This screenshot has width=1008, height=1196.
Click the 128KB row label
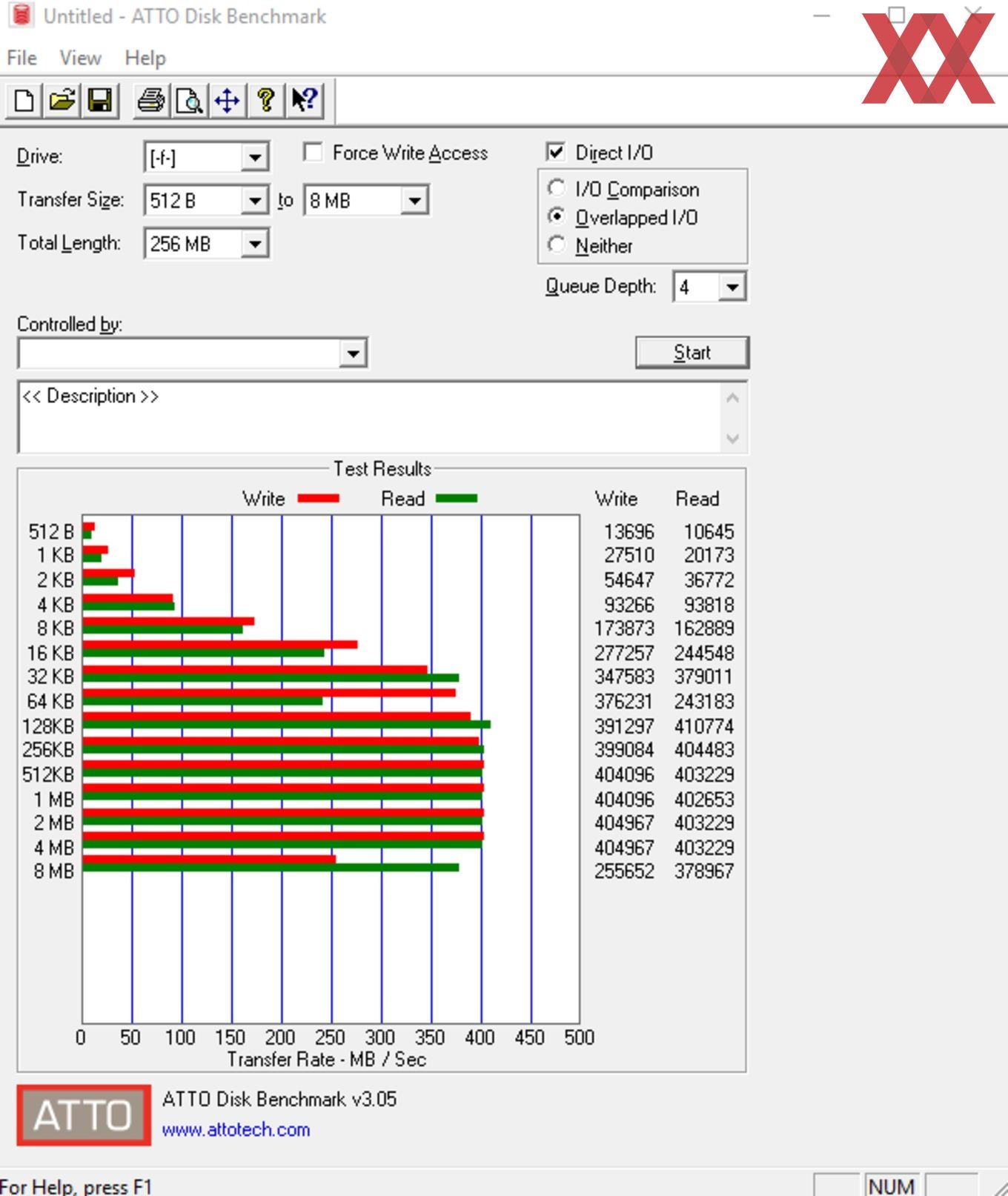(x=48, y=725)
